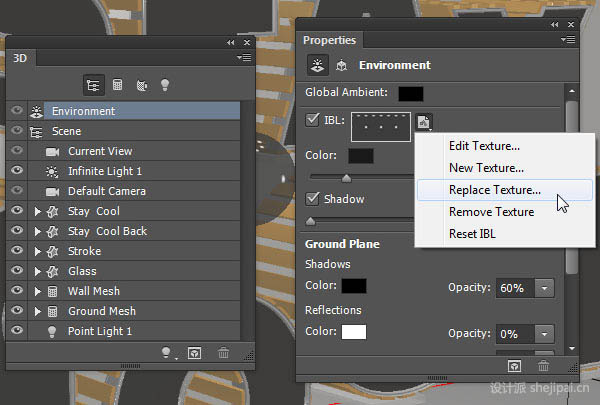Expand the Ground Mesh item

tap(38, 311)
